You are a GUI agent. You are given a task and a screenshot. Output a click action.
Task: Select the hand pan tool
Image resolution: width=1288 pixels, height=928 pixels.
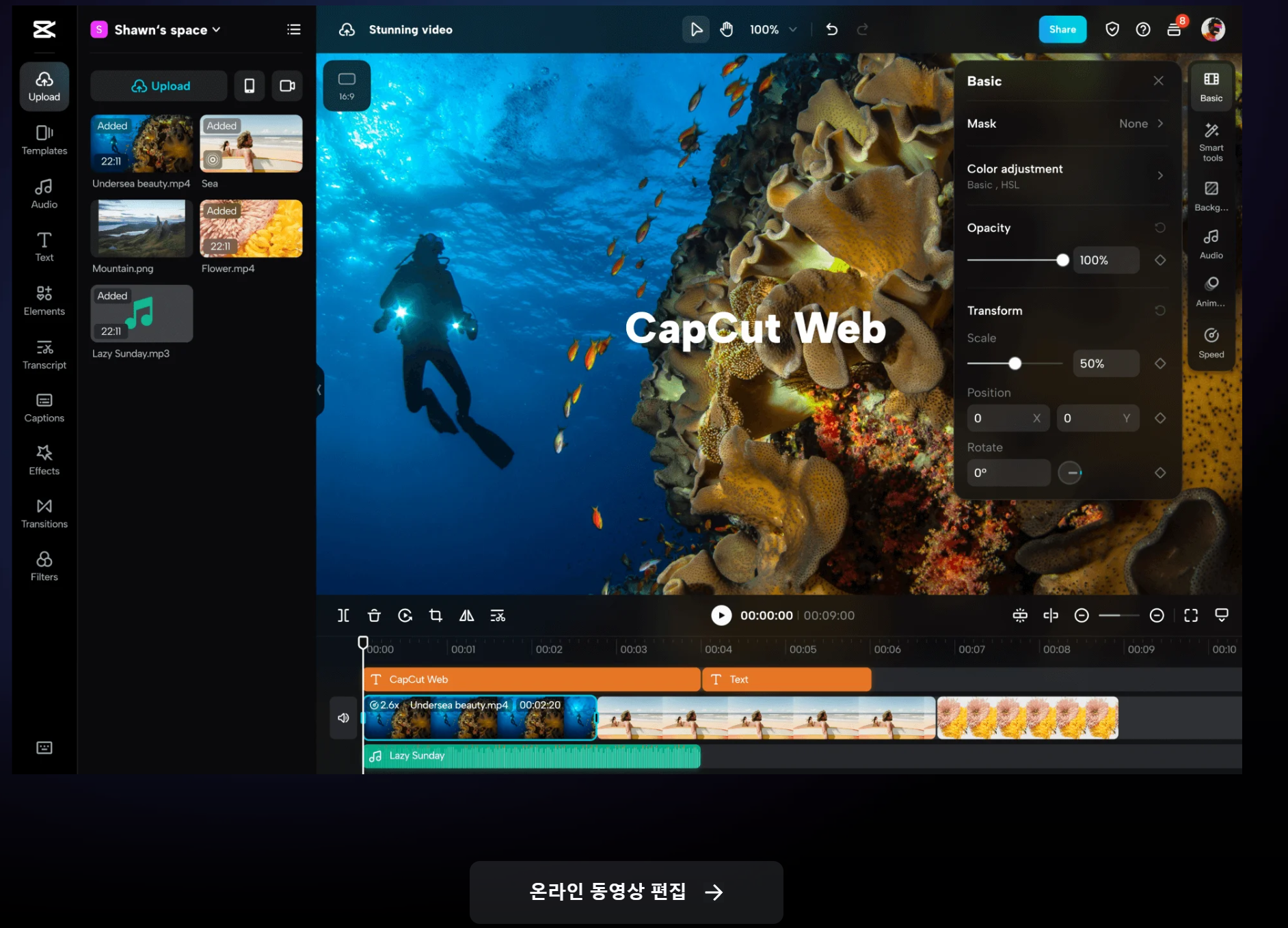click(x=727, y=29)
